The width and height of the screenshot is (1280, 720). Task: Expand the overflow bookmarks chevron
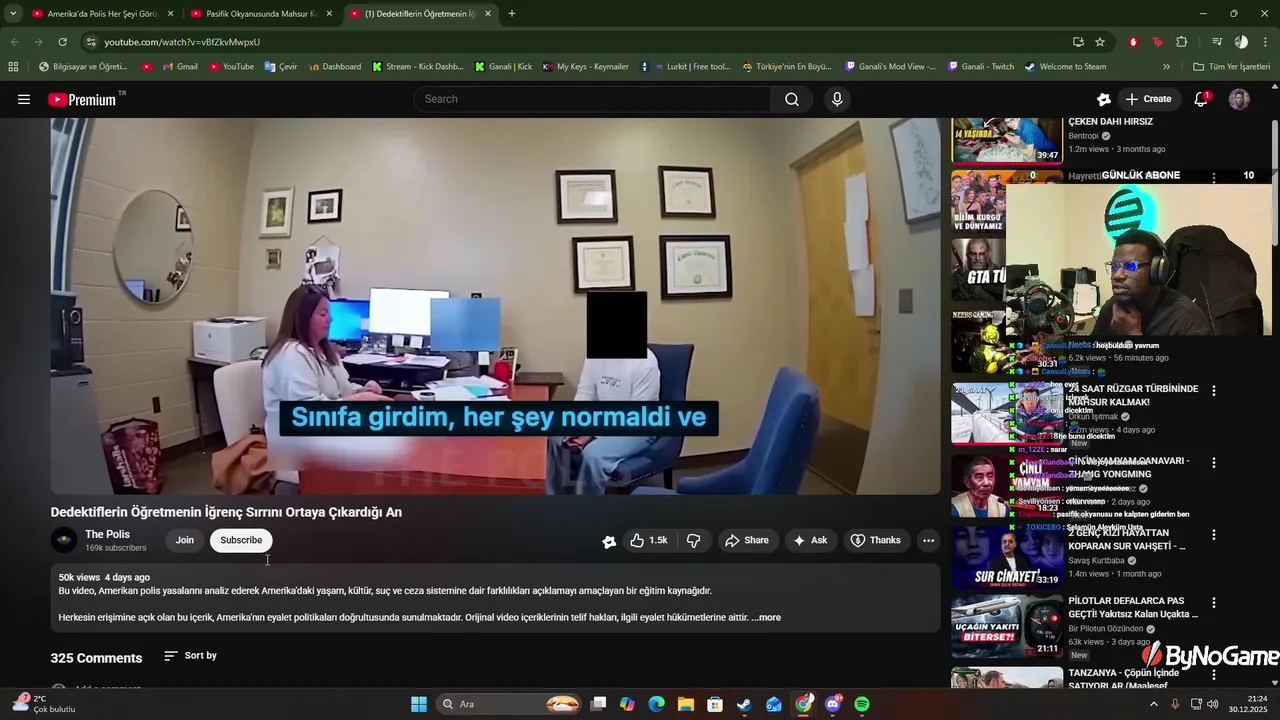pyautogui.click(x=1166, y=67)
